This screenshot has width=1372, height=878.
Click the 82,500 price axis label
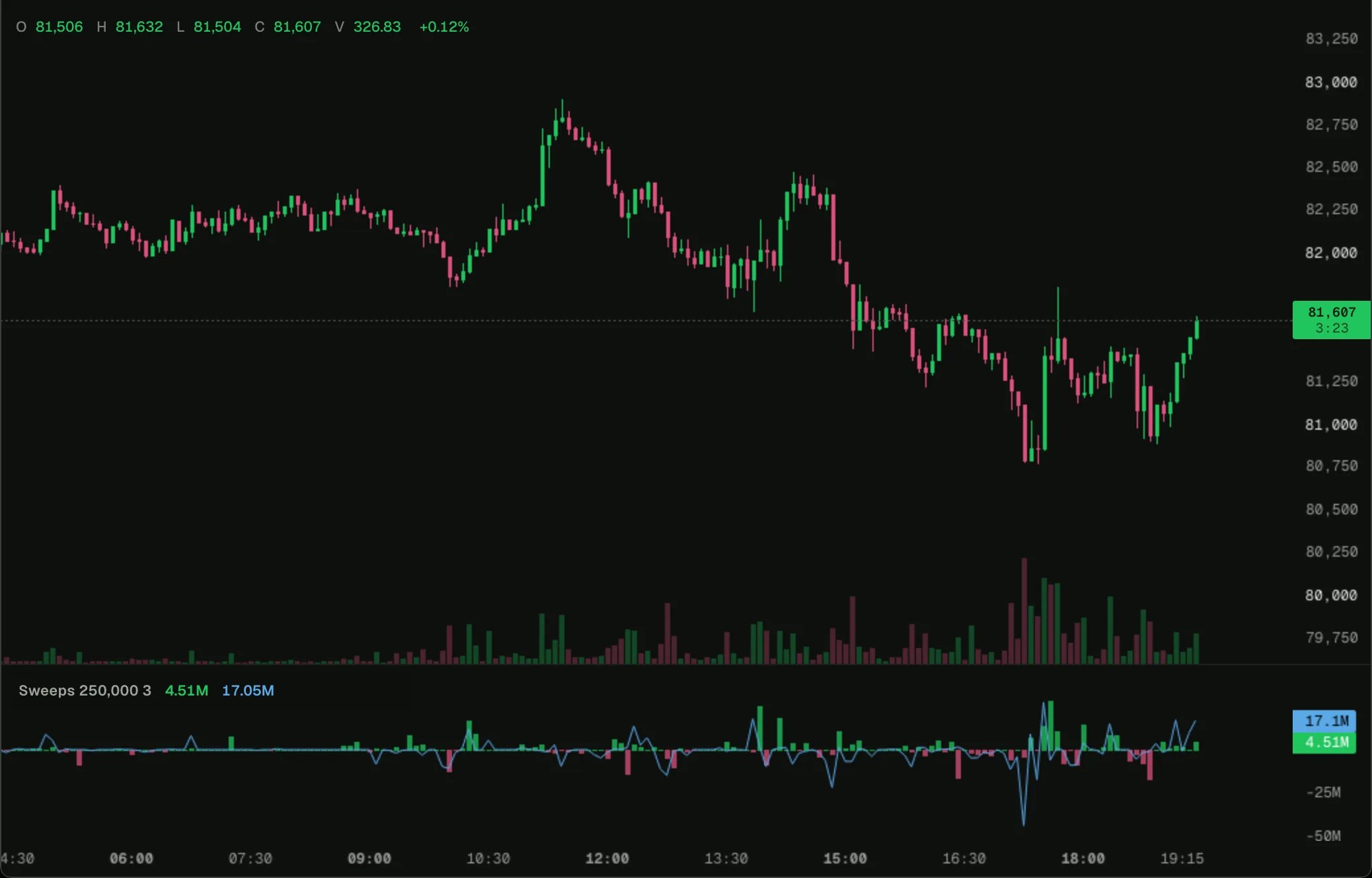1331,167
